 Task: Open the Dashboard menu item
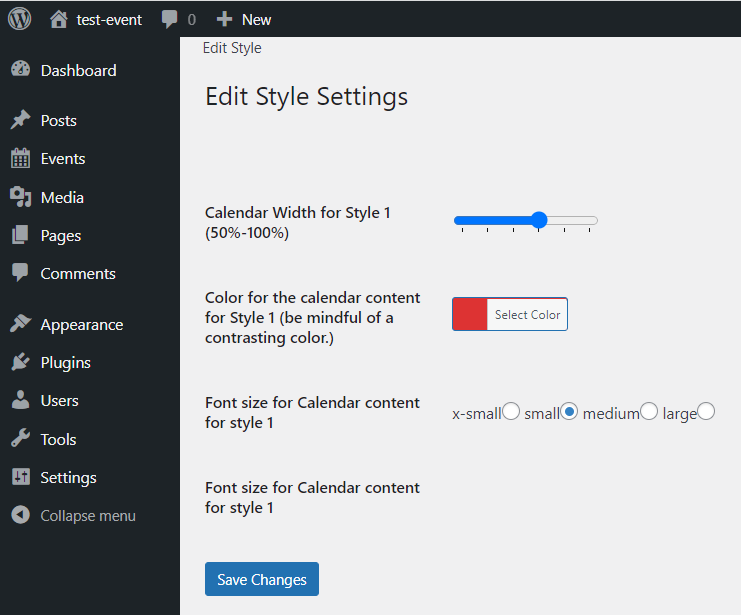pos(78,70)
